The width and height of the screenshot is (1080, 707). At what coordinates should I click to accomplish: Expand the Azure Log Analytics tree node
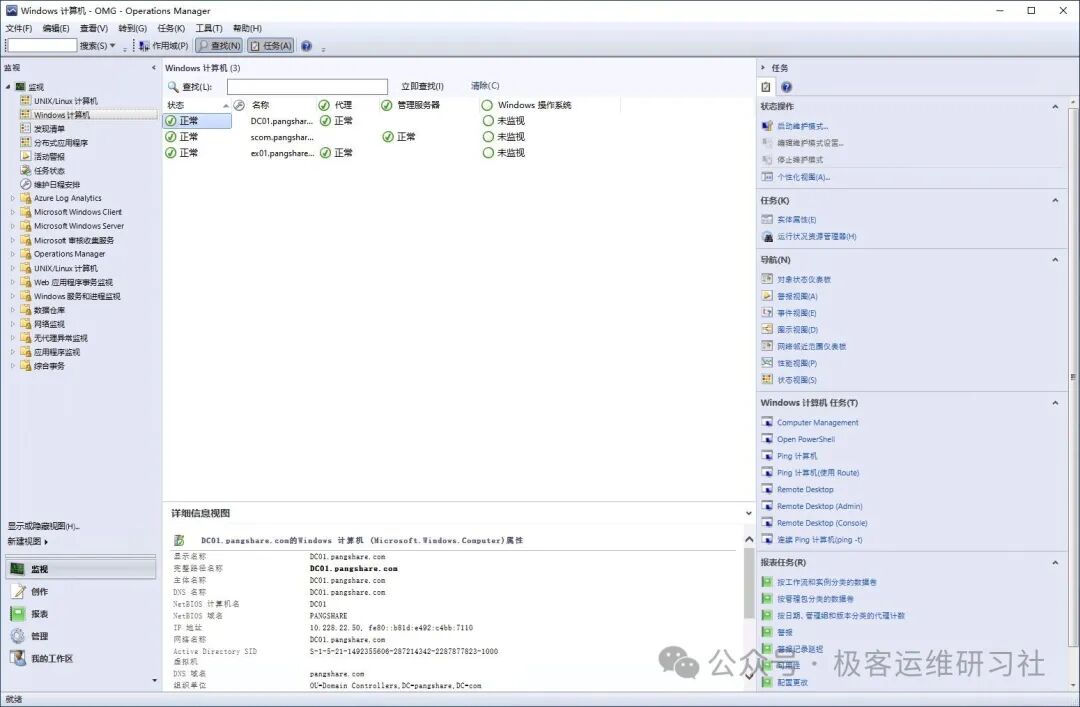pos(12,197)
